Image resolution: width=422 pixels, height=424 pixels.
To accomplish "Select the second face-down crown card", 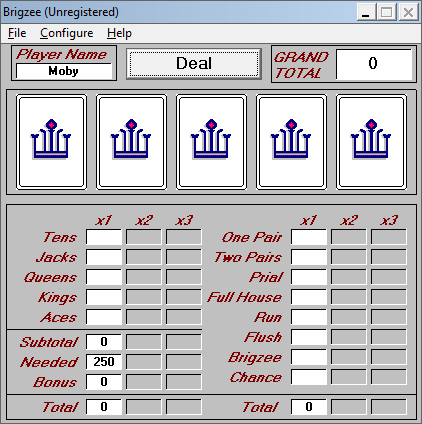I will pos(131,142).
